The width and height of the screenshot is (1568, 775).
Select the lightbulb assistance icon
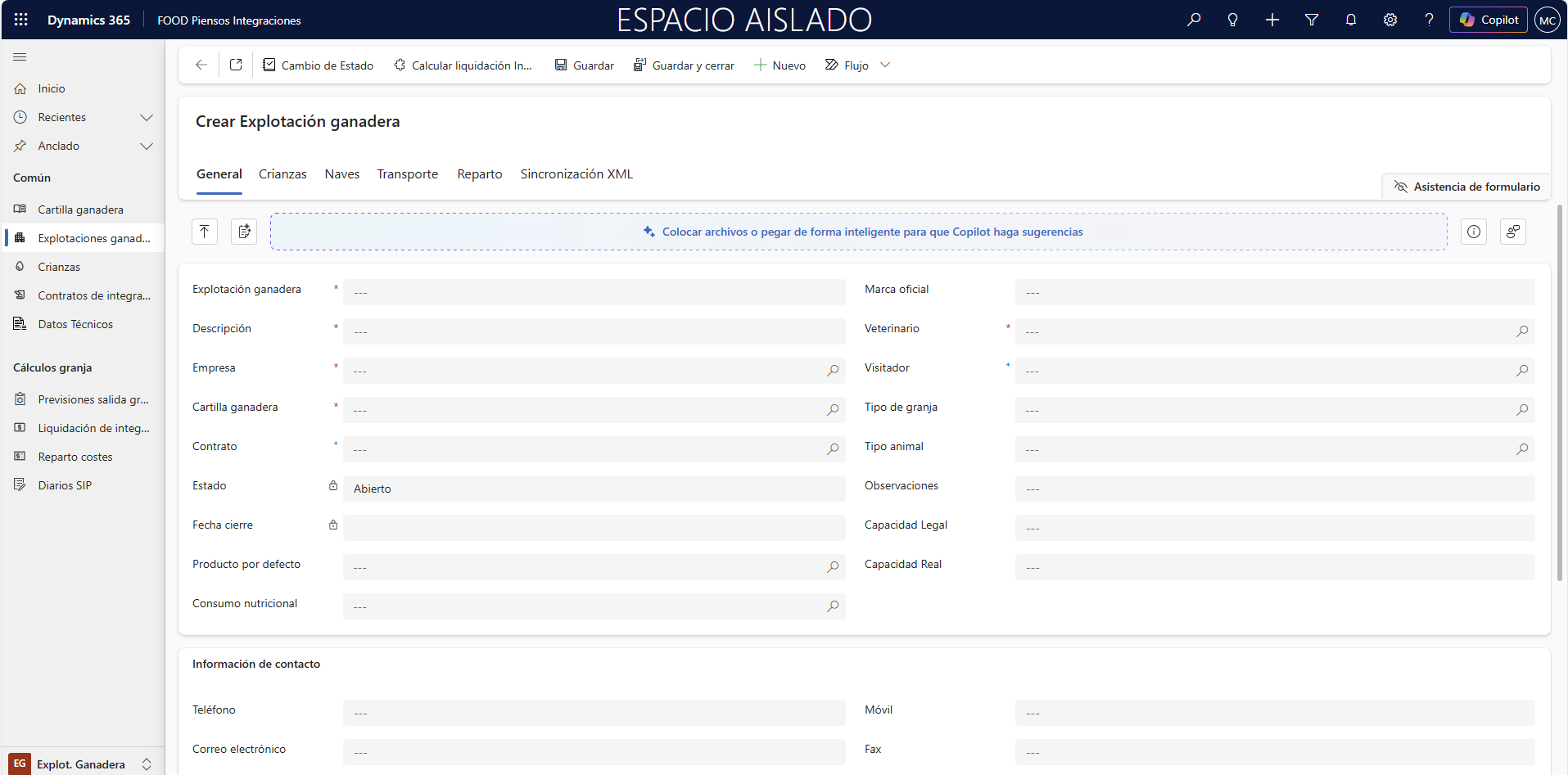pyautogui.click(x=1233, y=20)
